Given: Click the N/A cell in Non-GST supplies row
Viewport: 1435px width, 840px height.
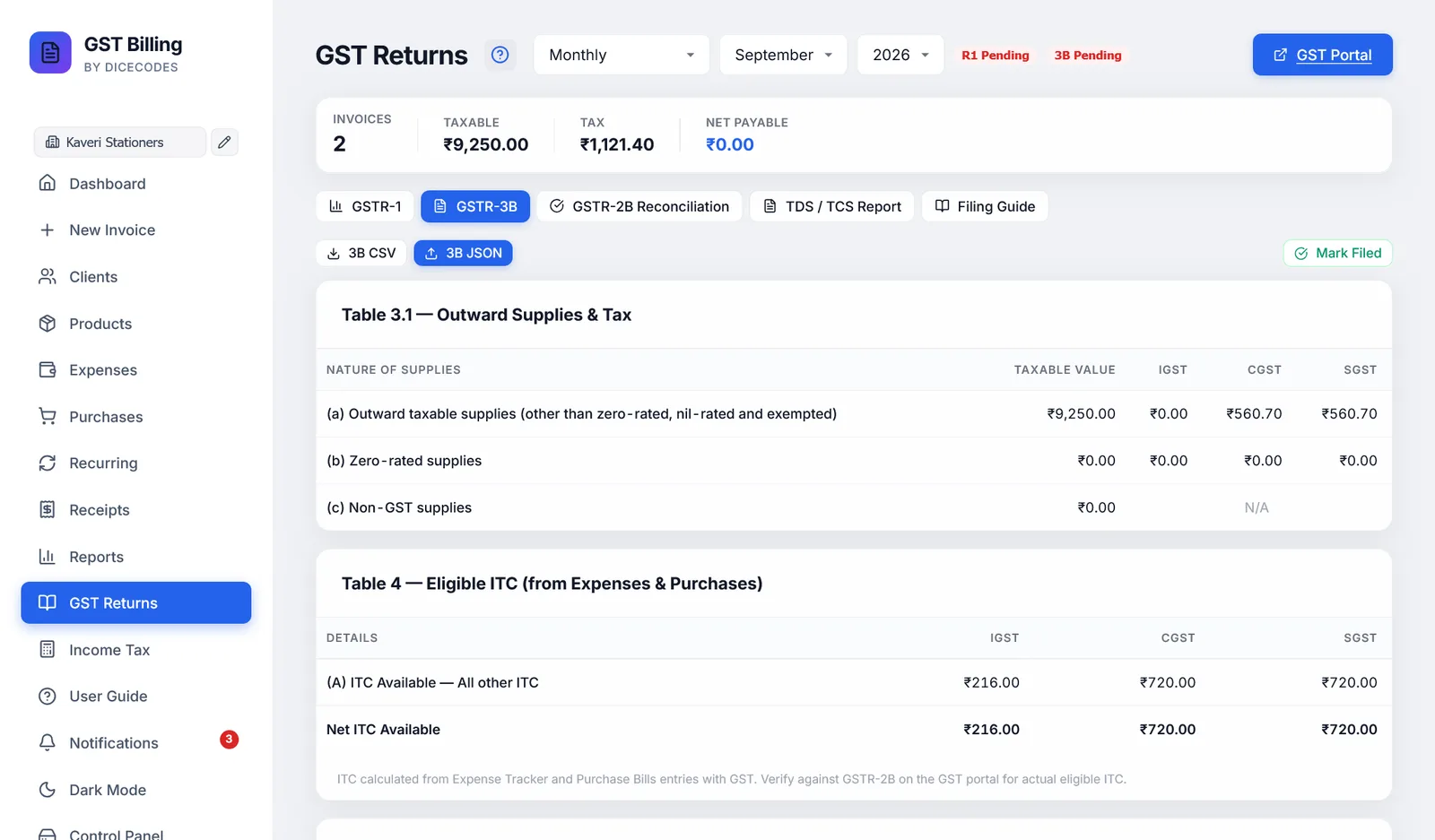Looking at the screenshot, I should point(1257,507).
